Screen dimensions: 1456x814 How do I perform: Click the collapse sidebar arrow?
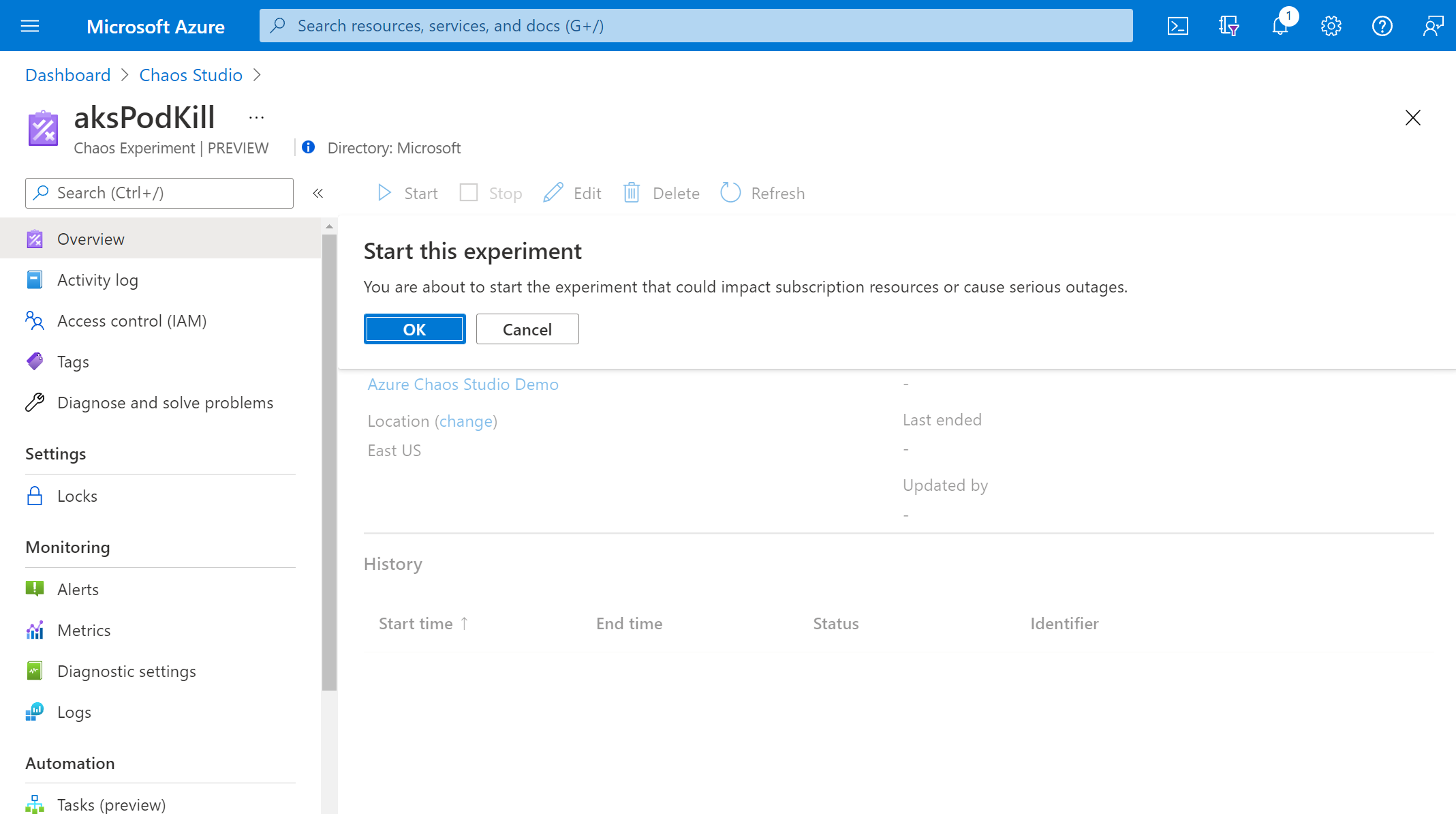coord(317,193)
